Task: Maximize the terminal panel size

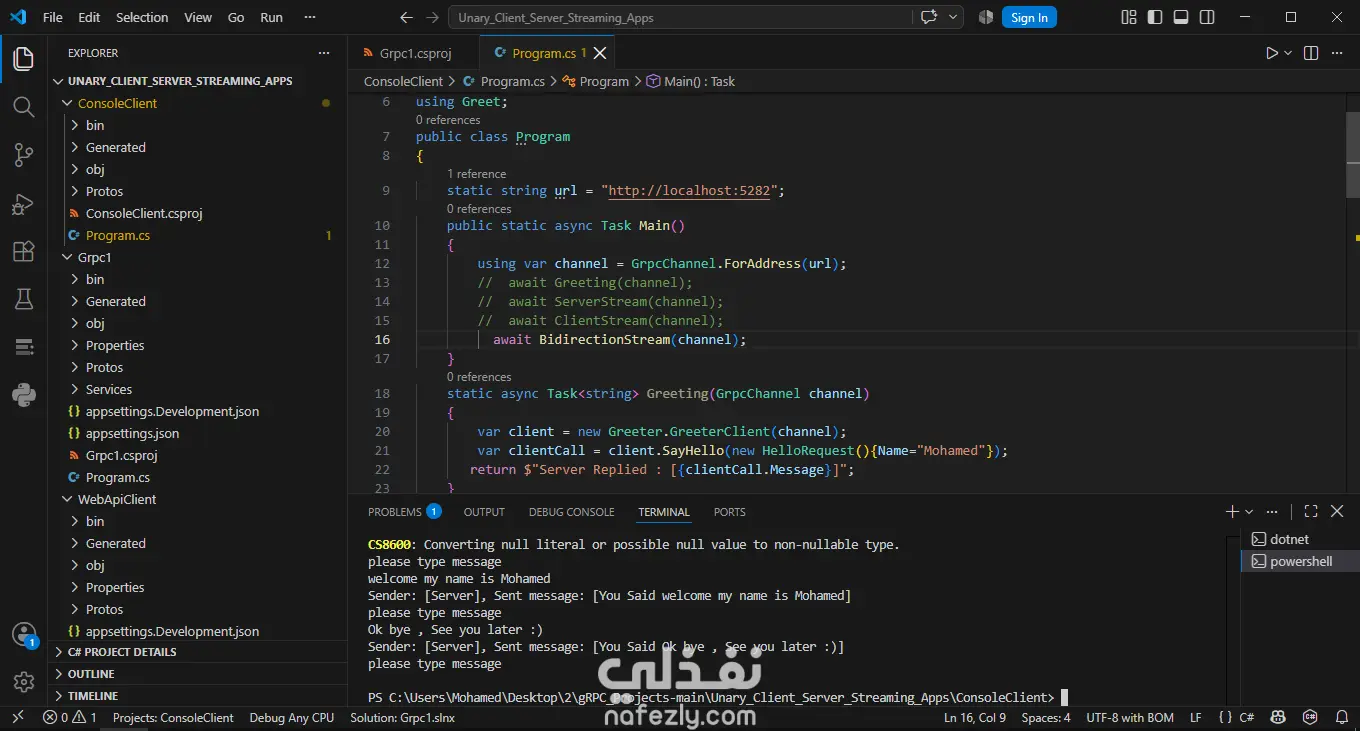Action: (x=1311, y=511)
